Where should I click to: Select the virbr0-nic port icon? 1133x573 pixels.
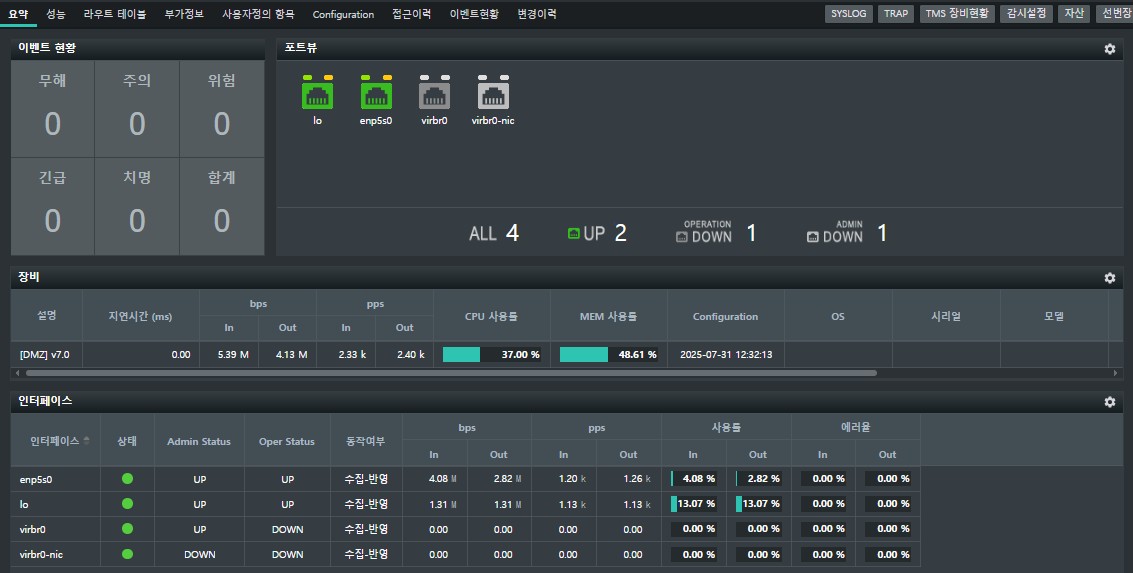pos(493,94)
